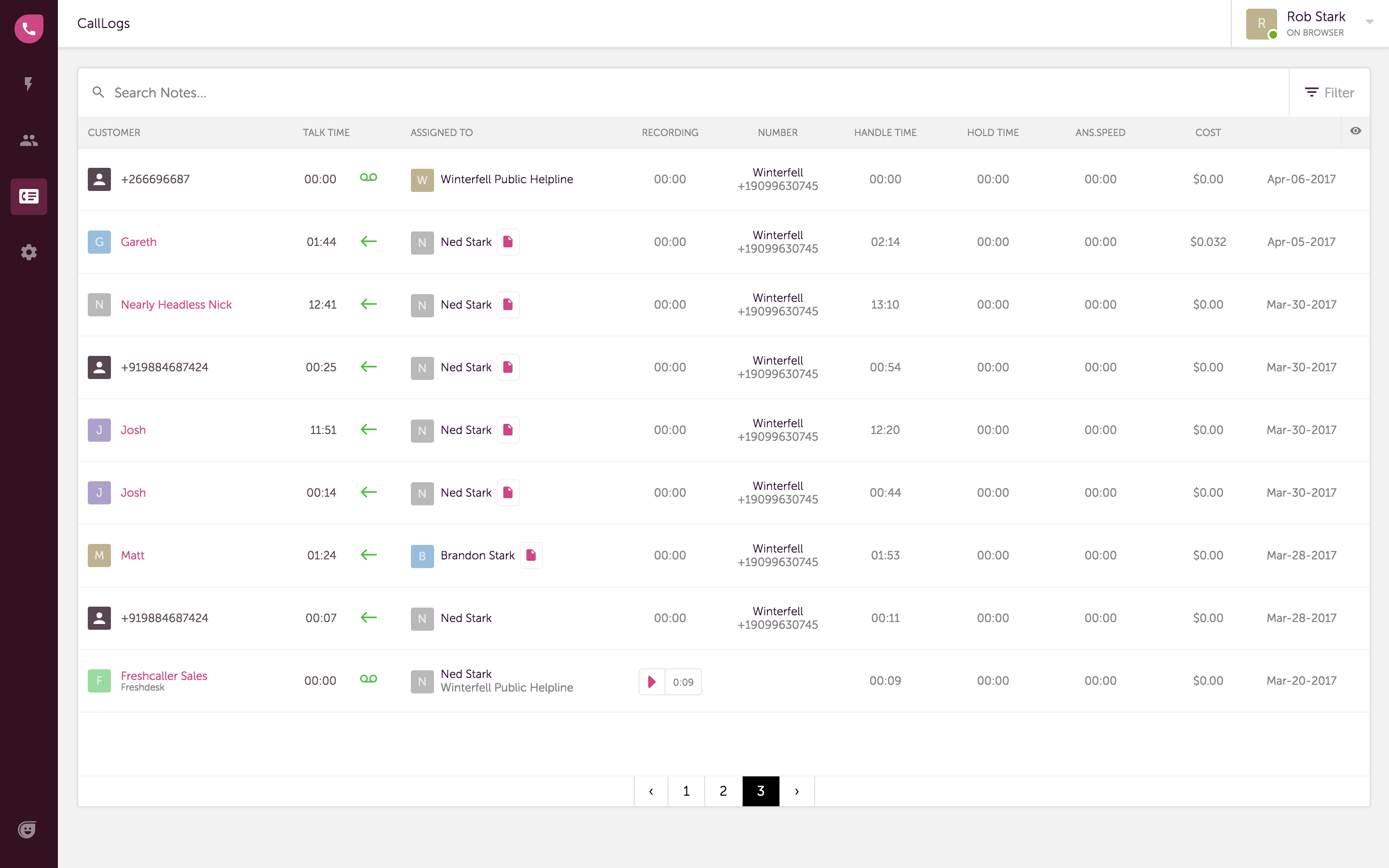The width and height of the screenshot is (1389, 868).
Task: Open the contacts people icon in sidebar
Action: 29,140
